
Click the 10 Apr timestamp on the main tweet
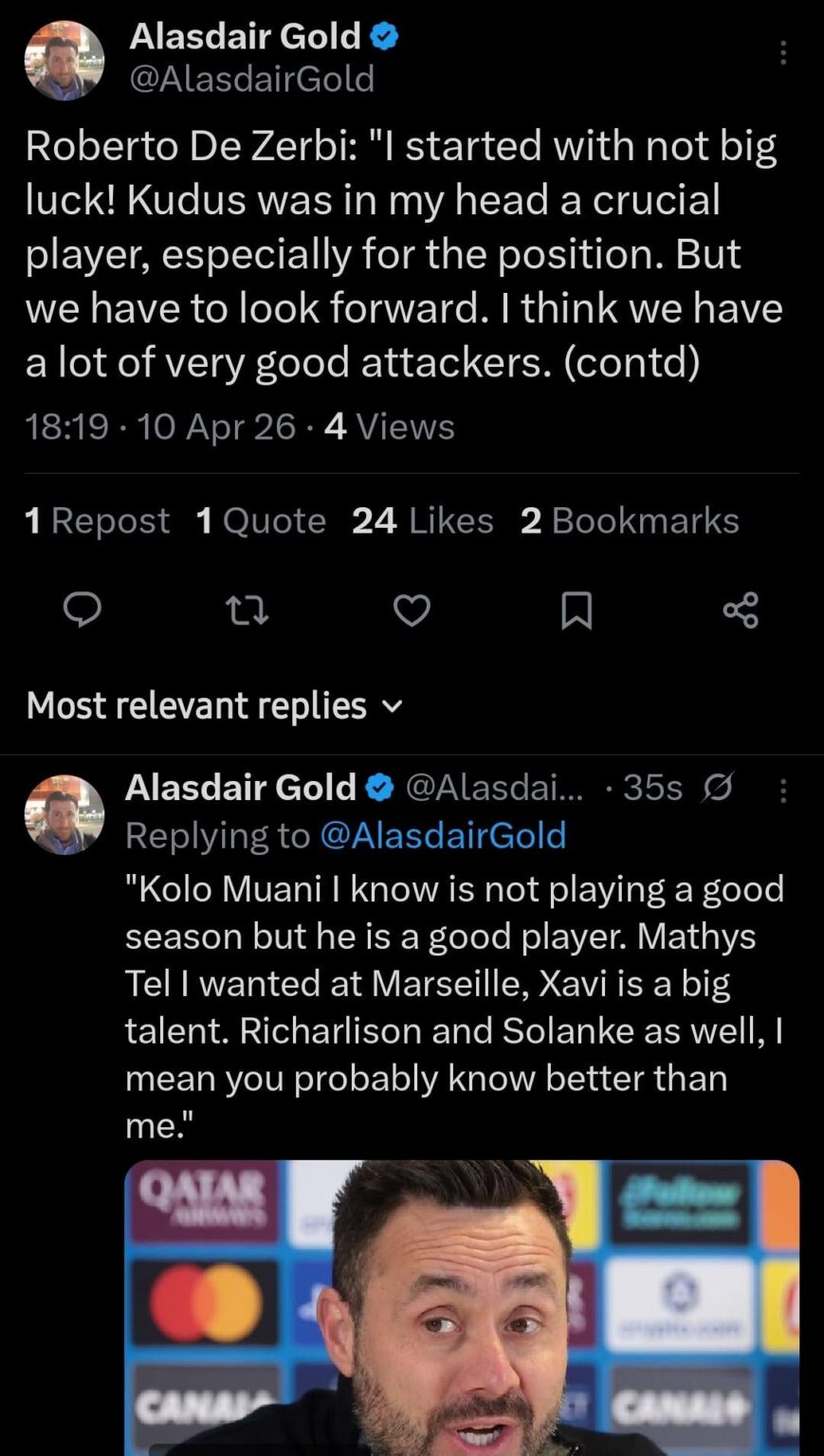(213, 427)
